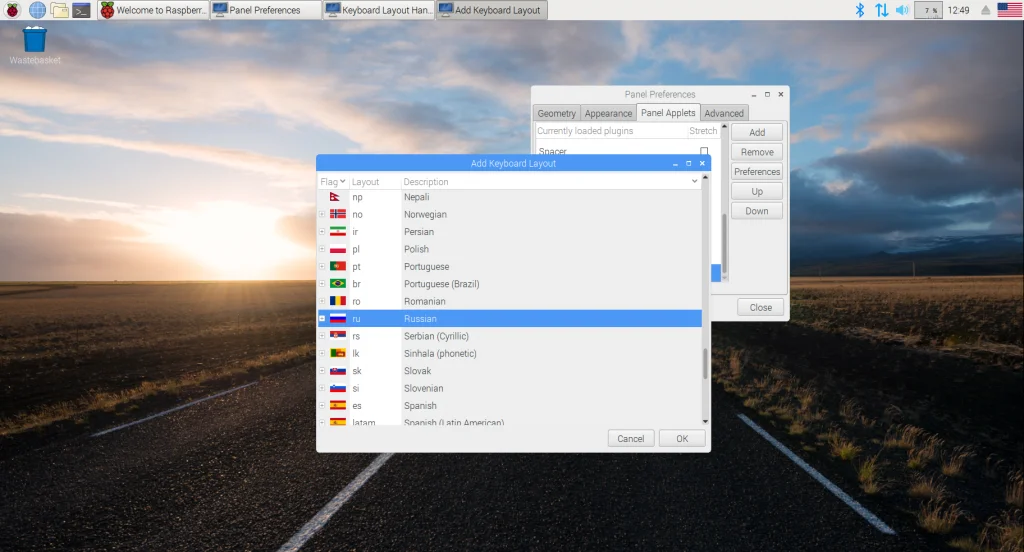Click the Preferences button for applets
Image resolution: width=1024 pixels, height=552 pixels.
click(x=757, y=172)
